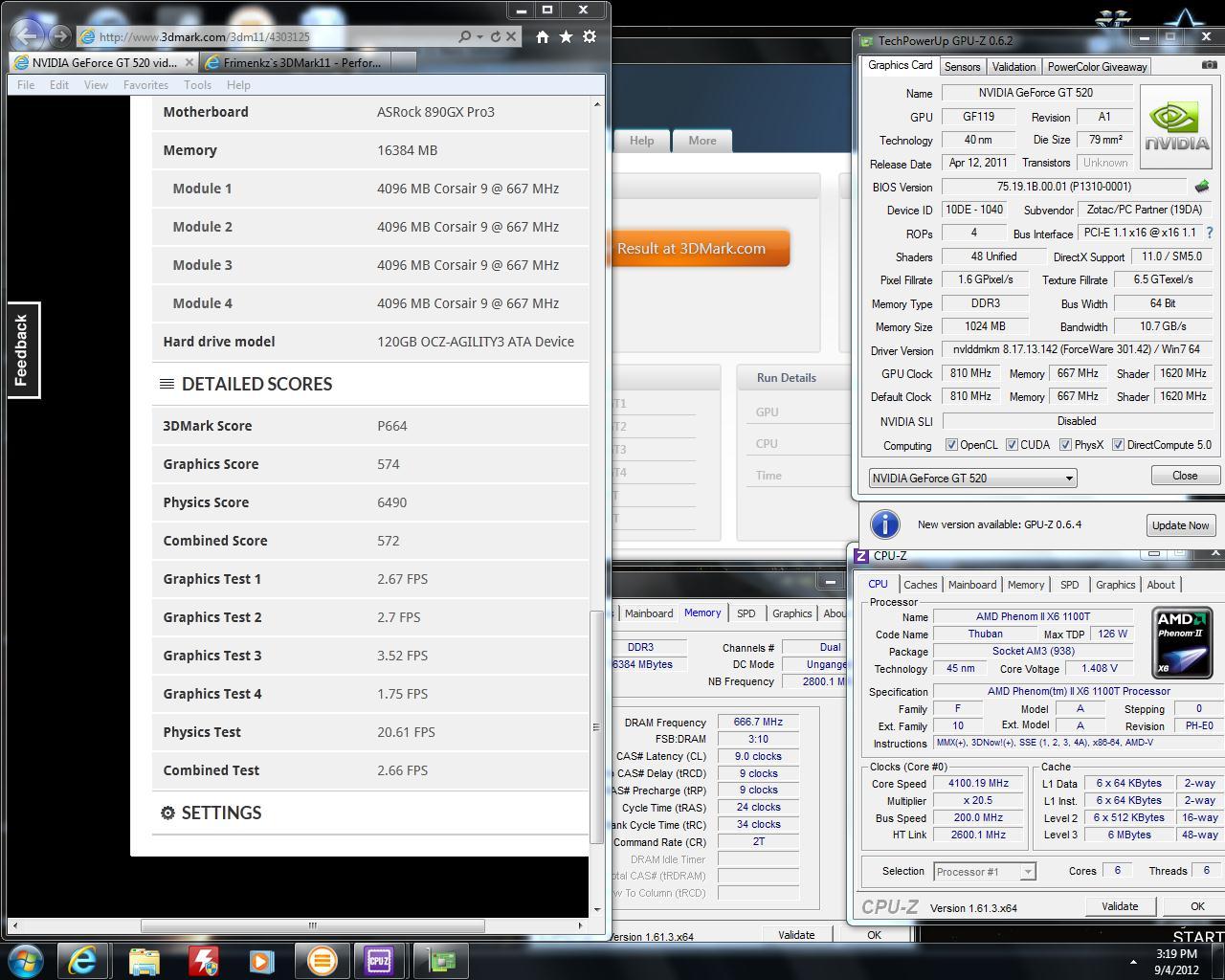Screen dimensions: 1225x980
Task: Click the BIOS save chip icon in GPU-Z
Action: 1202,187
